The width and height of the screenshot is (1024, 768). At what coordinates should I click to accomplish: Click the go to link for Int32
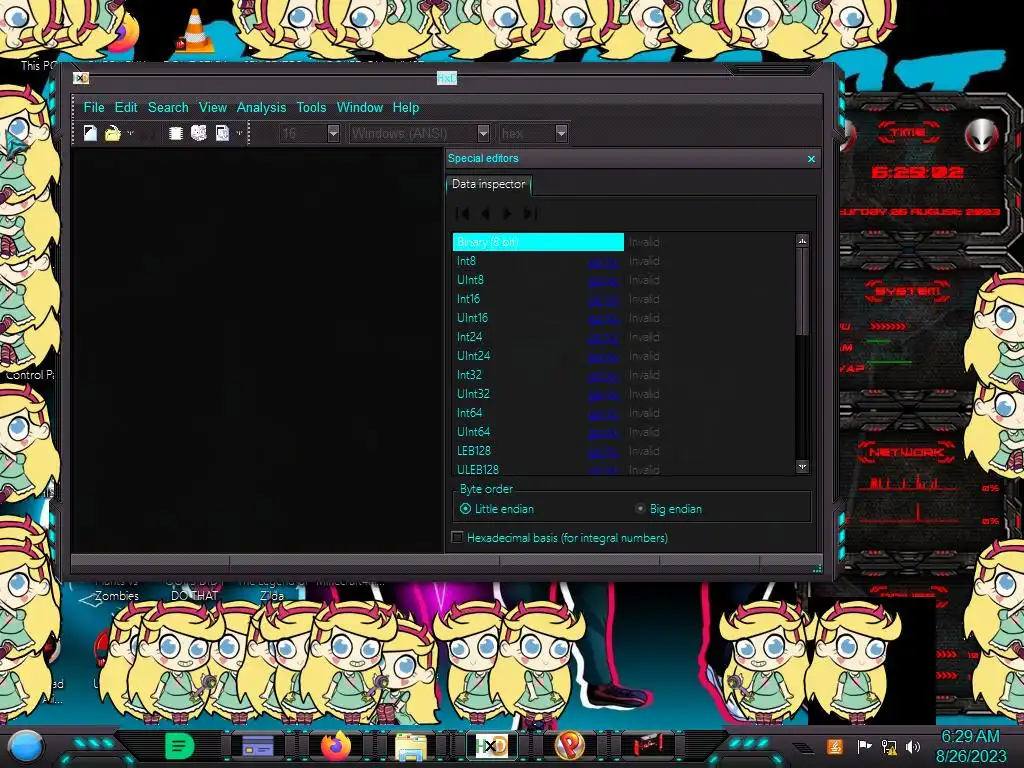pyautogui.click(x=603, y=376)
